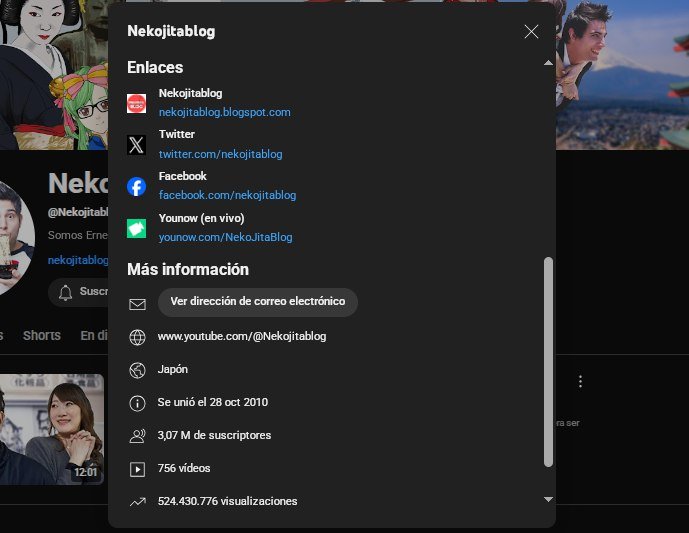Close the Nekojitablog info dialog

pos(531,32)
